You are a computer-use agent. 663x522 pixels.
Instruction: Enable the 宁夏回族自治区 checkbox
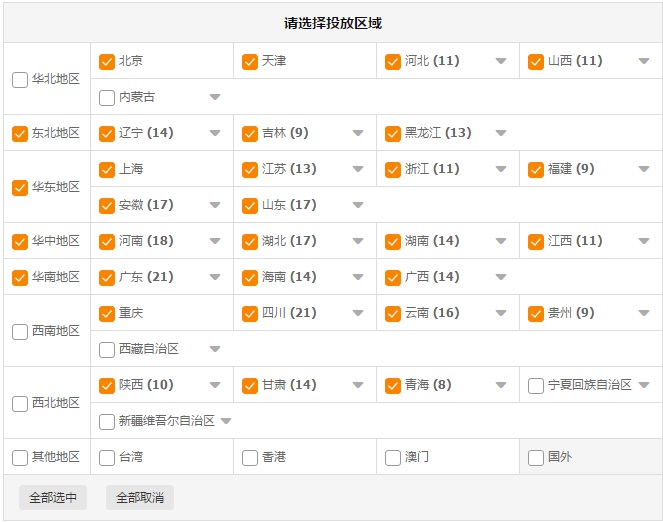tap(536, 385)
